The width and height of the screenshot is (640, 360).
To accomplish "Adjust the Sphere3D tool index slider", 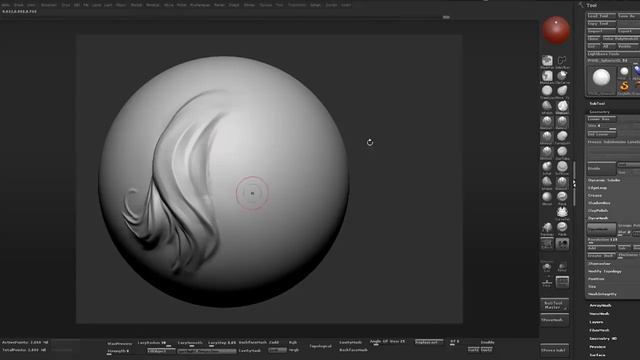I will pos(613,61).
